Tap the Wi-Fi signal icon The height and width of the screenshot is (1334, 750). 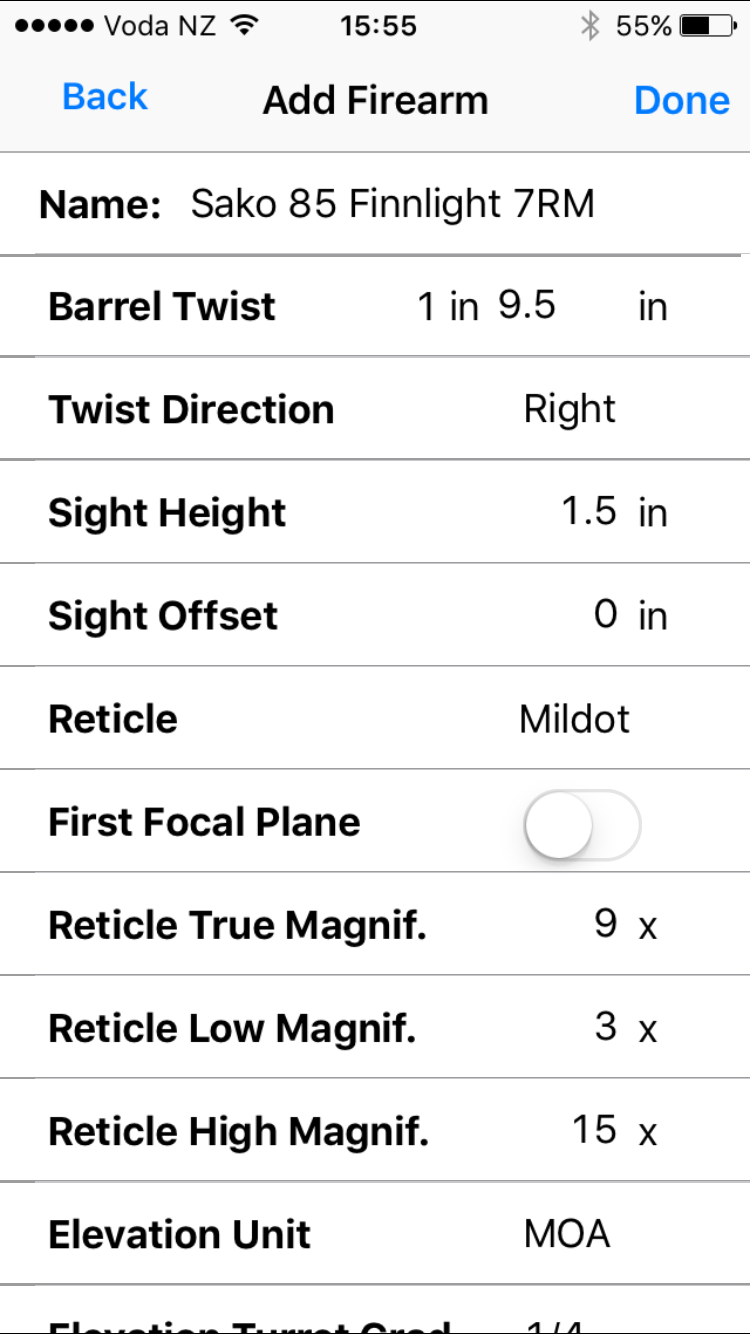coord(243,26)
